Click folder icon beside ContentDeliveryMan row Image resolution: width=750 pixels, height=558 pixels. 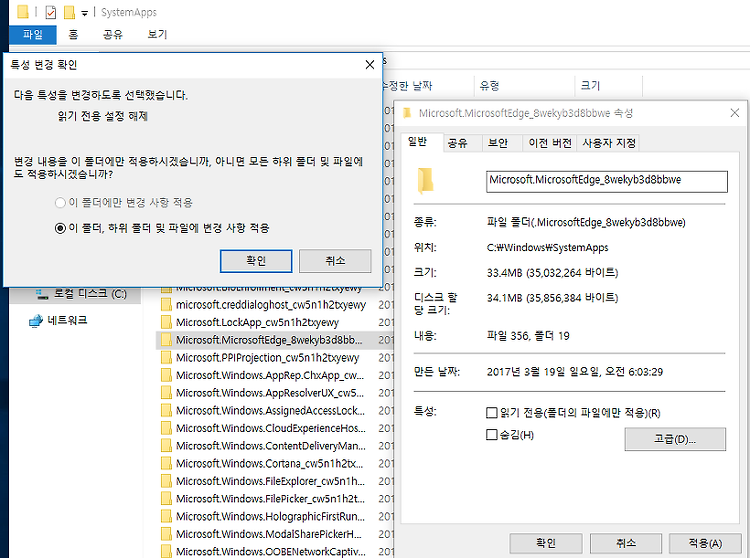pyautogui.click(x=166, y=446)
